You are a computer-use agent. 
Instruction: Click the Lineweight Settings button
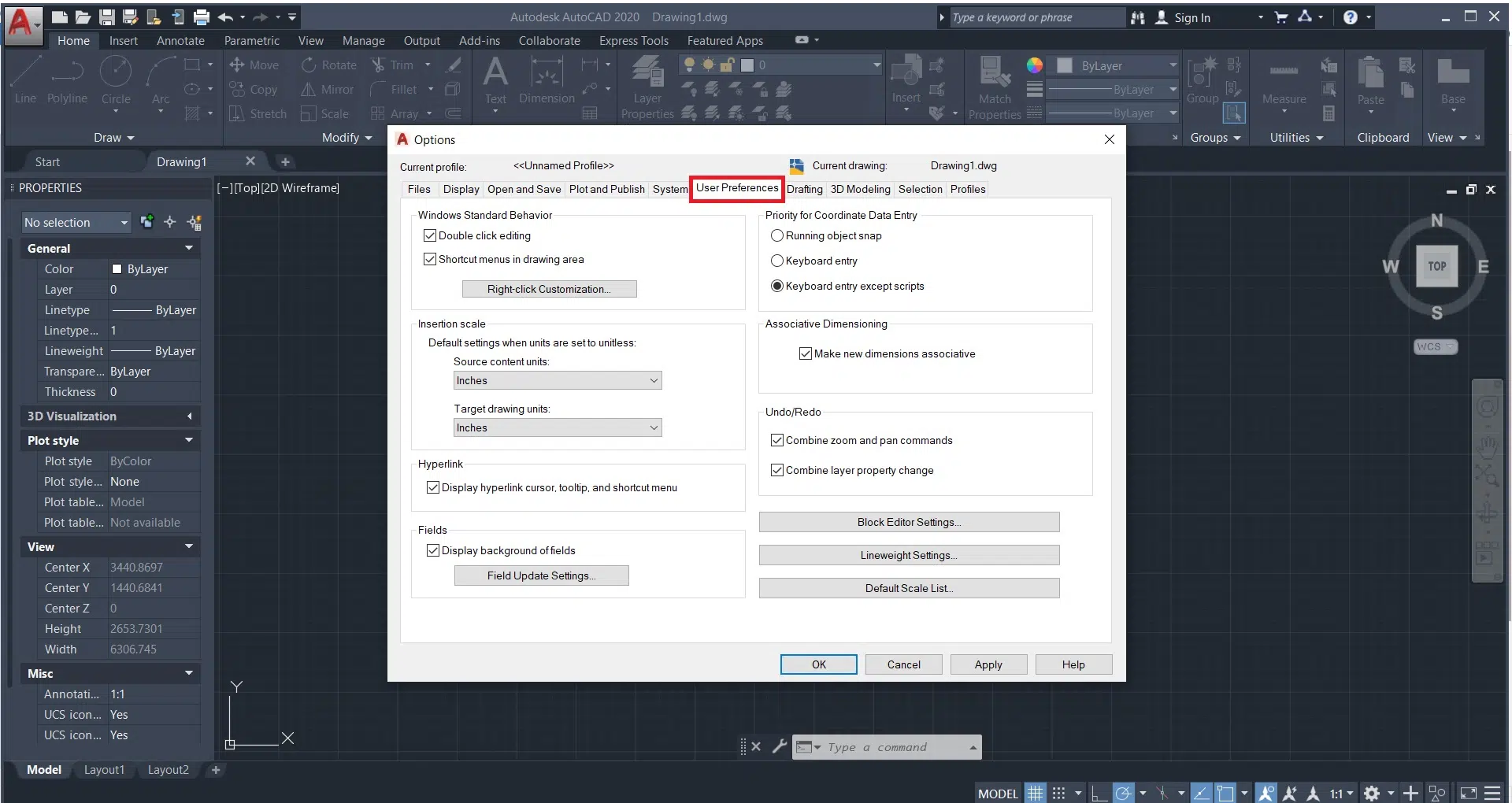click(909, 555)
